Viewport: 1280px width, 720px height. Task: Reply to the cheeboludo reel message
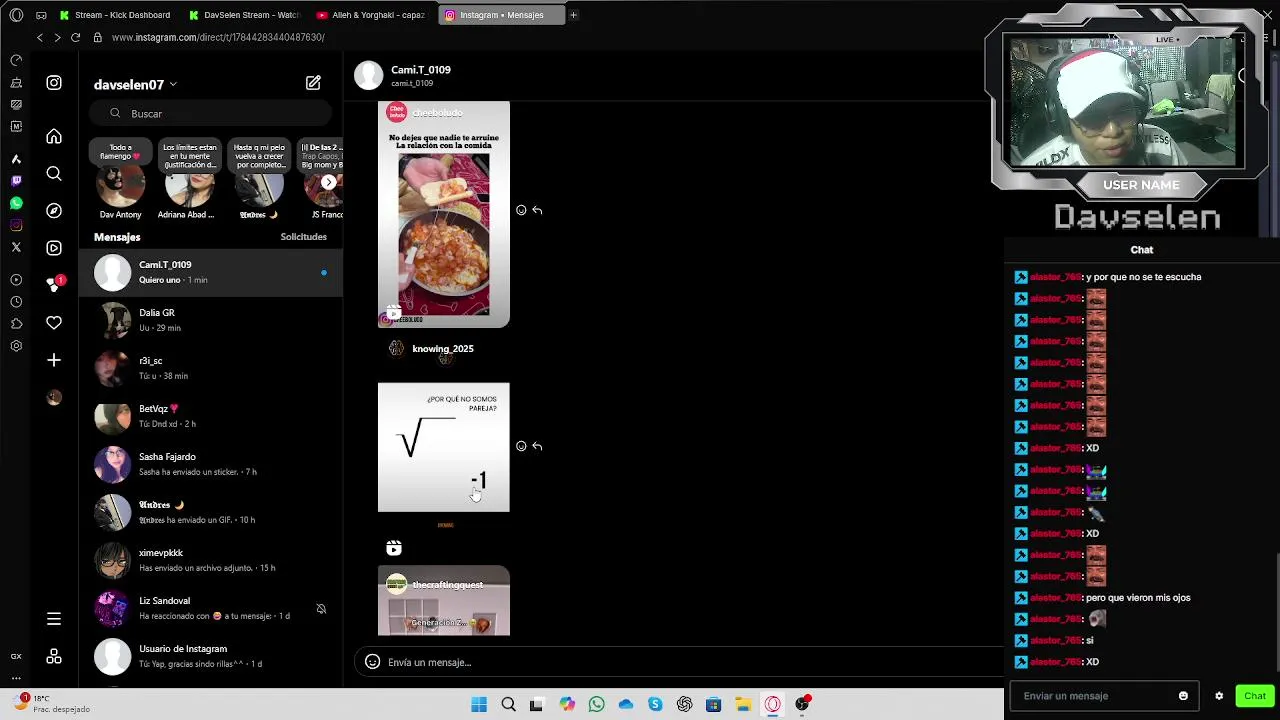[537, 210]
